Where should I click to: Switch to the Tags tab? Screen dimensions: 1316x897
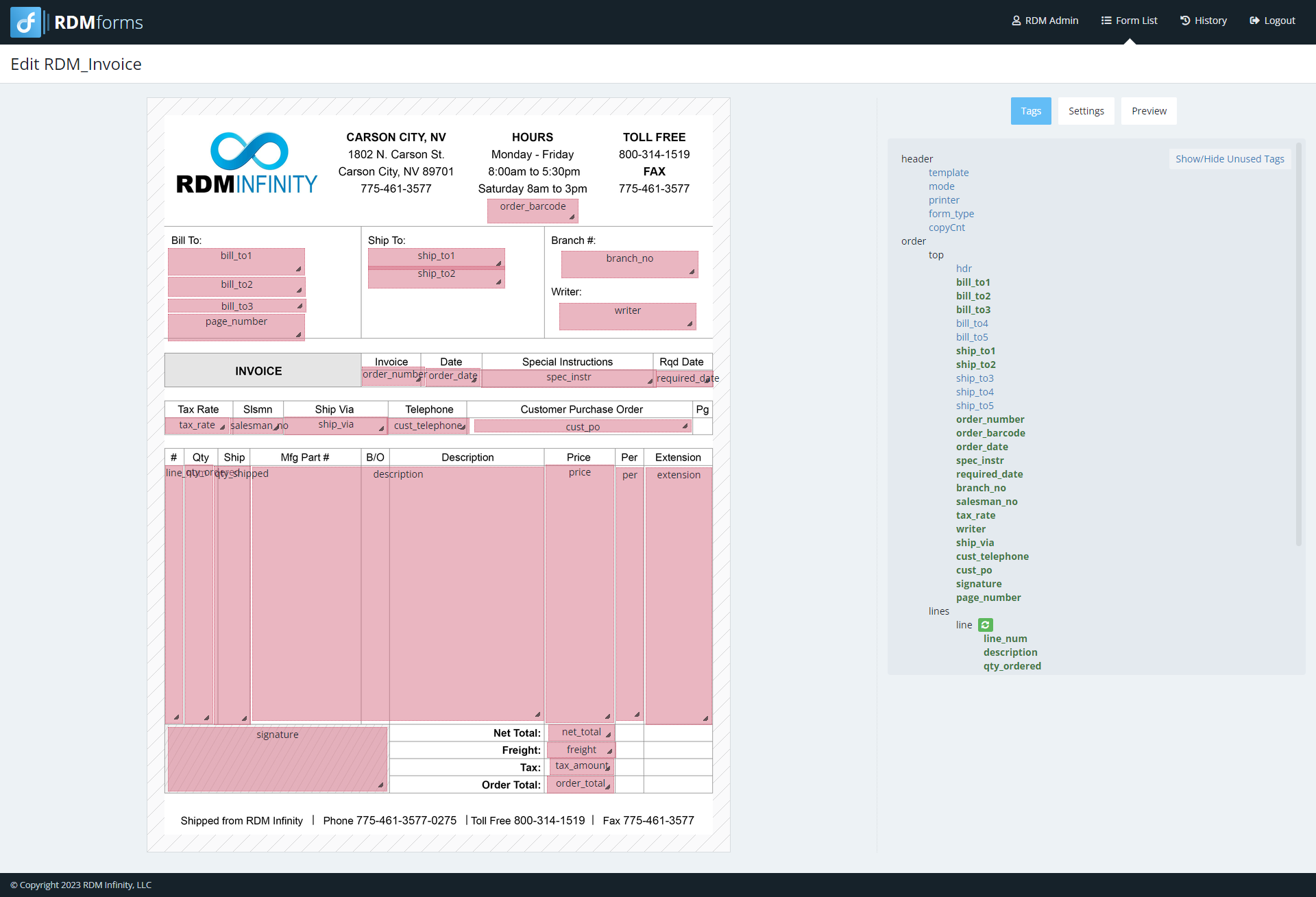coord(1031,111)
